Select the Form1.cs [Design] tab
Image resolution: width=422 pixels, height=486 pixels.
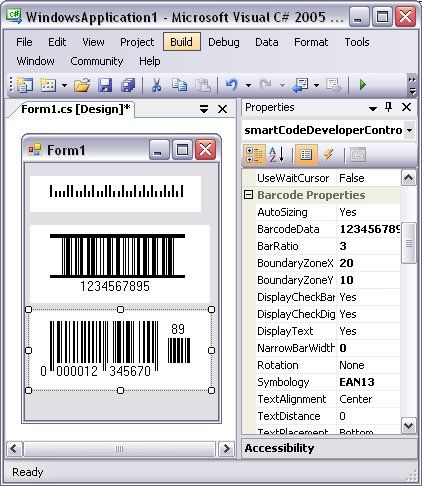click(x=75, y=109)
